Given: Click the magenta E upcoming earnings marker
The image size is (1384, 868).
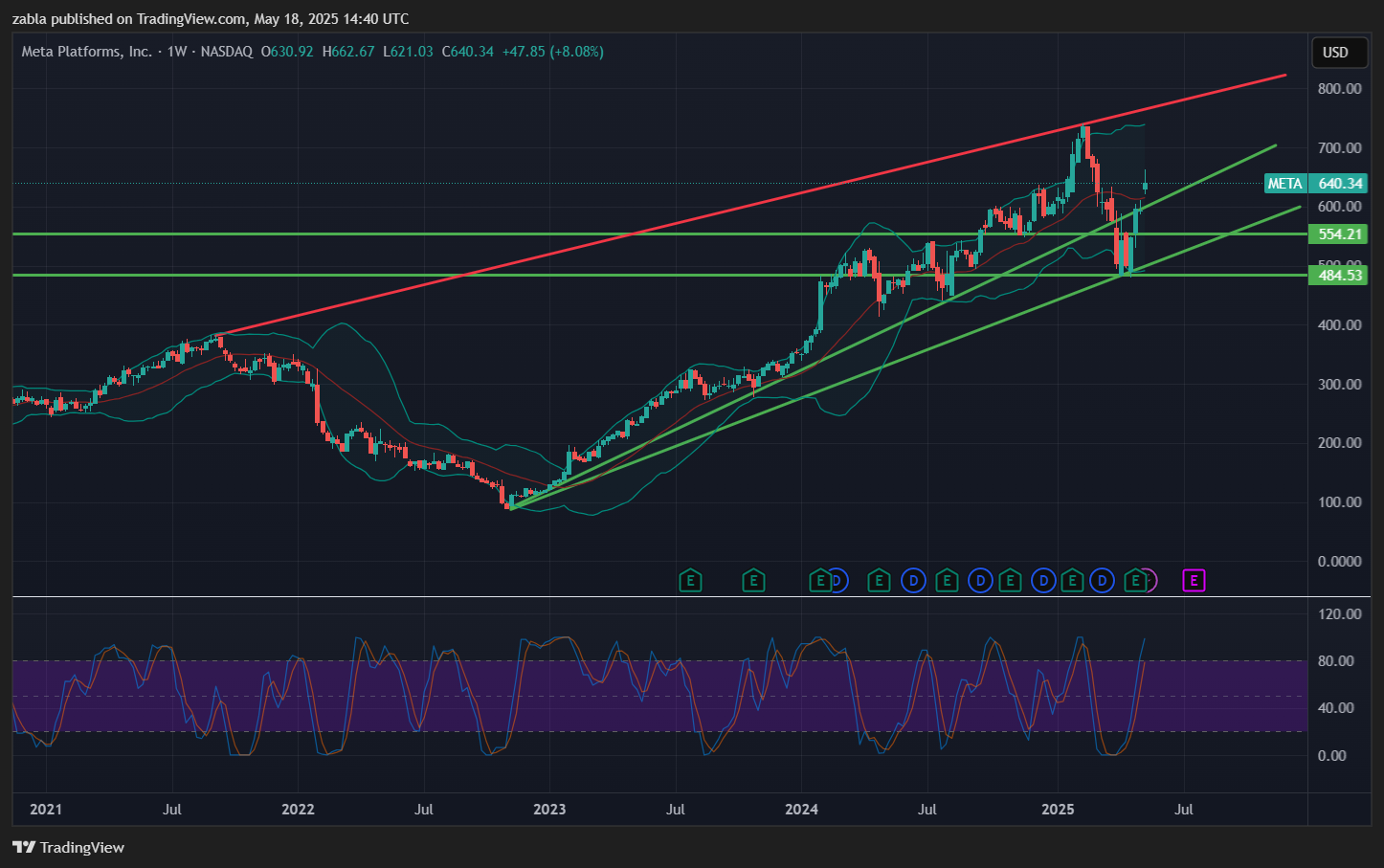Looking at the screenshot, I should (x=1193, y=580).
